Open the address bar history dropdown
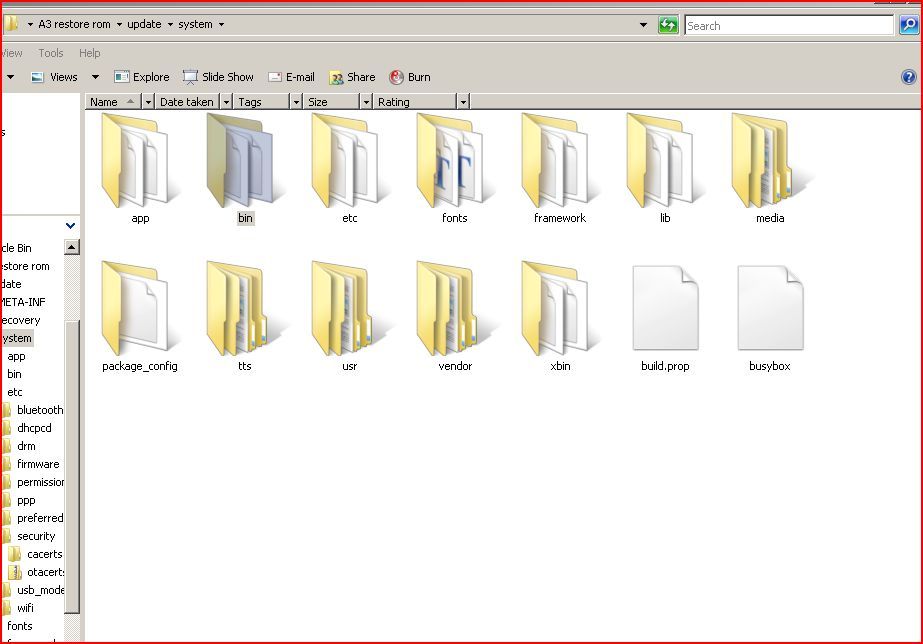923x644 pixels. point(643,25)
